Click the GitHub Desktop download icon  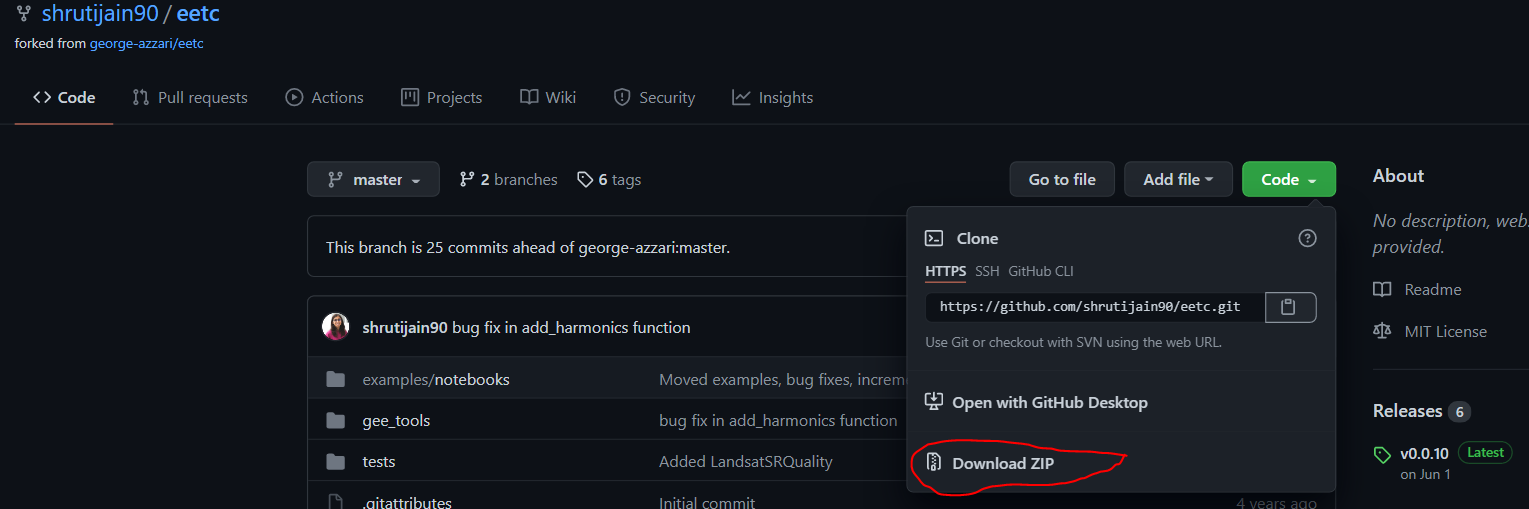934,402
